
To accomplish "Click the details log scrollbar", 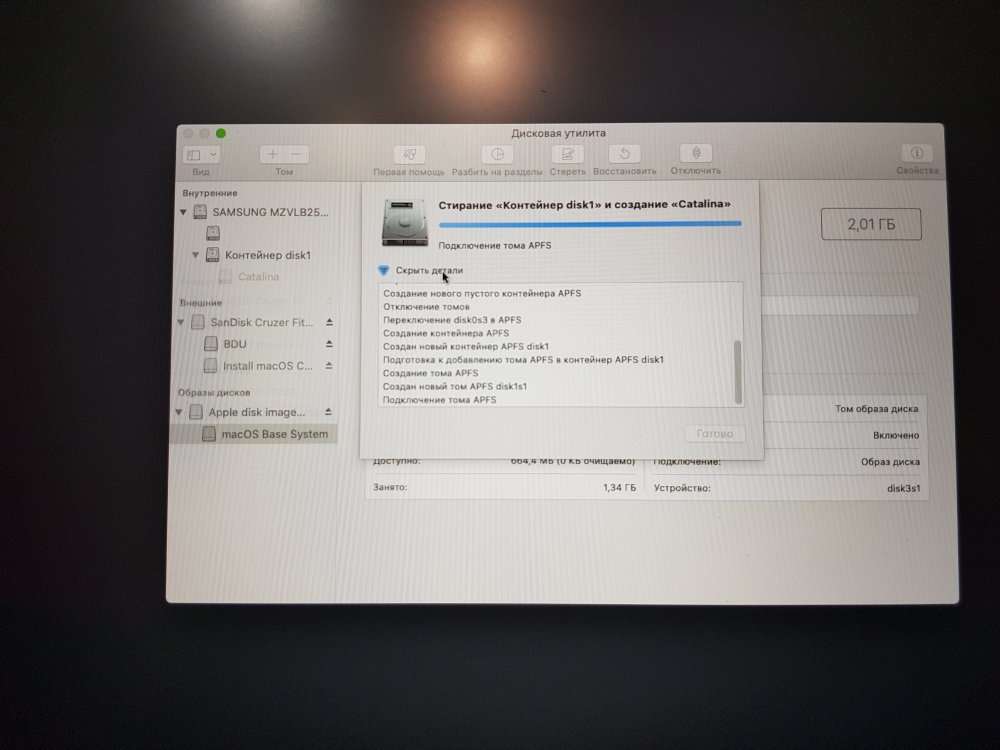I will coord(738,368).
